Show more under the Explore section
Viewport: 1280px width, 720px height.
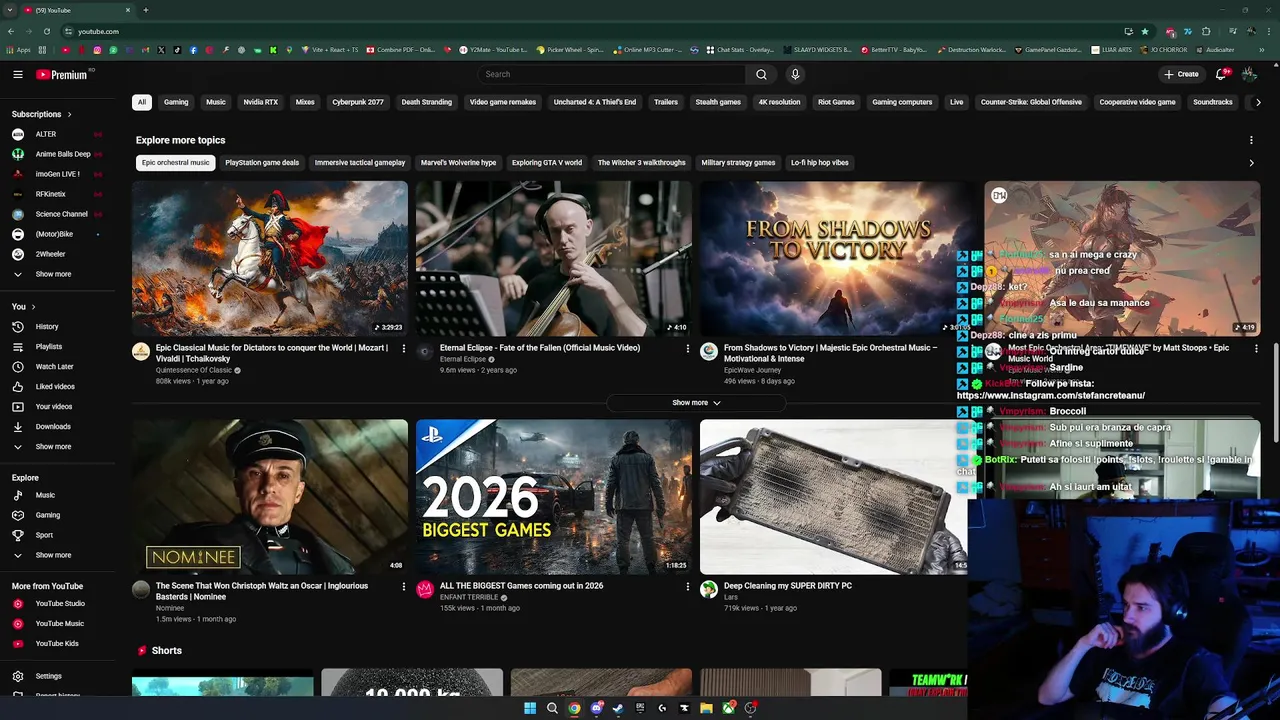click(x=53, y=555)
